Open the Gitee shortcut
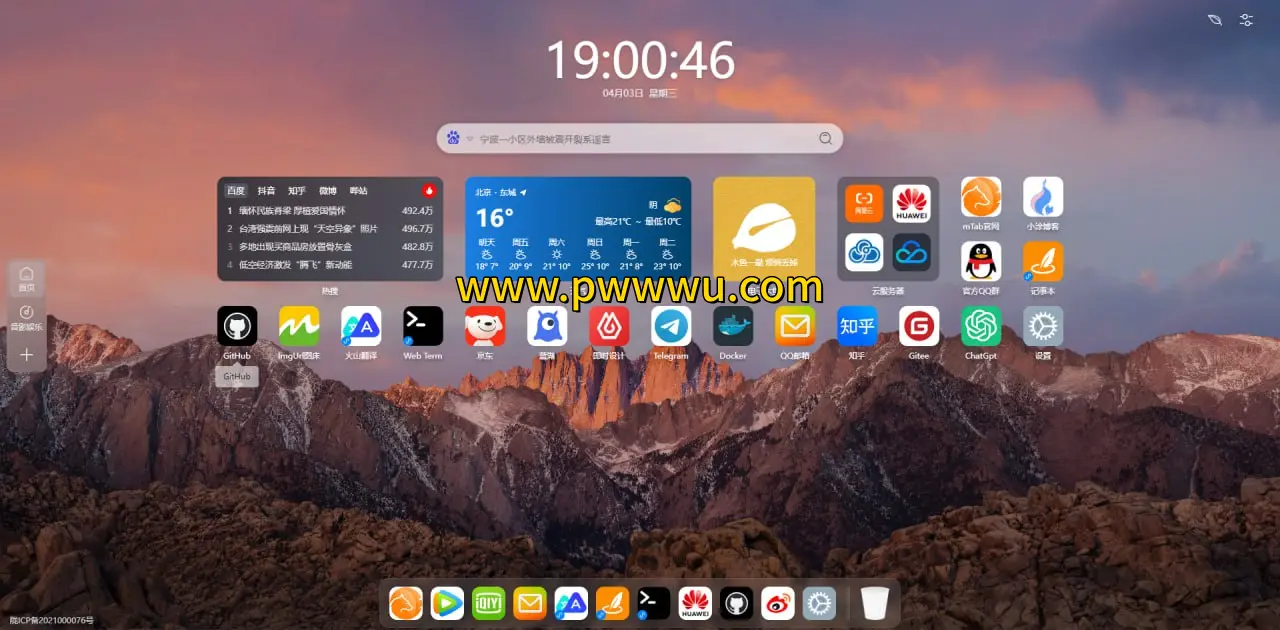This screenshot has height=630, width=1280. click(919, 326)
